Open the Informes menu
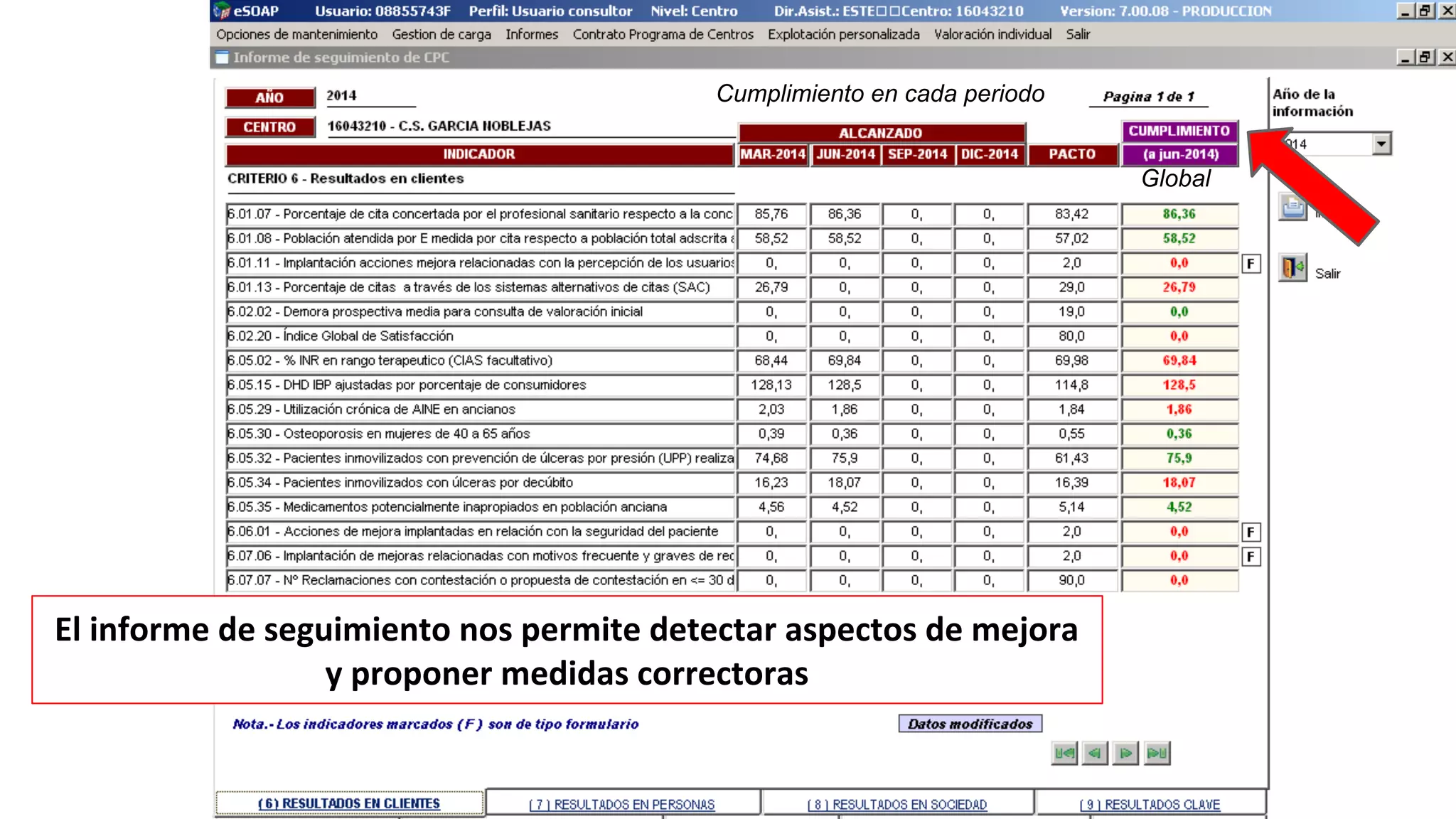This screenshot has height=819, width=1456. pos(532,34)
